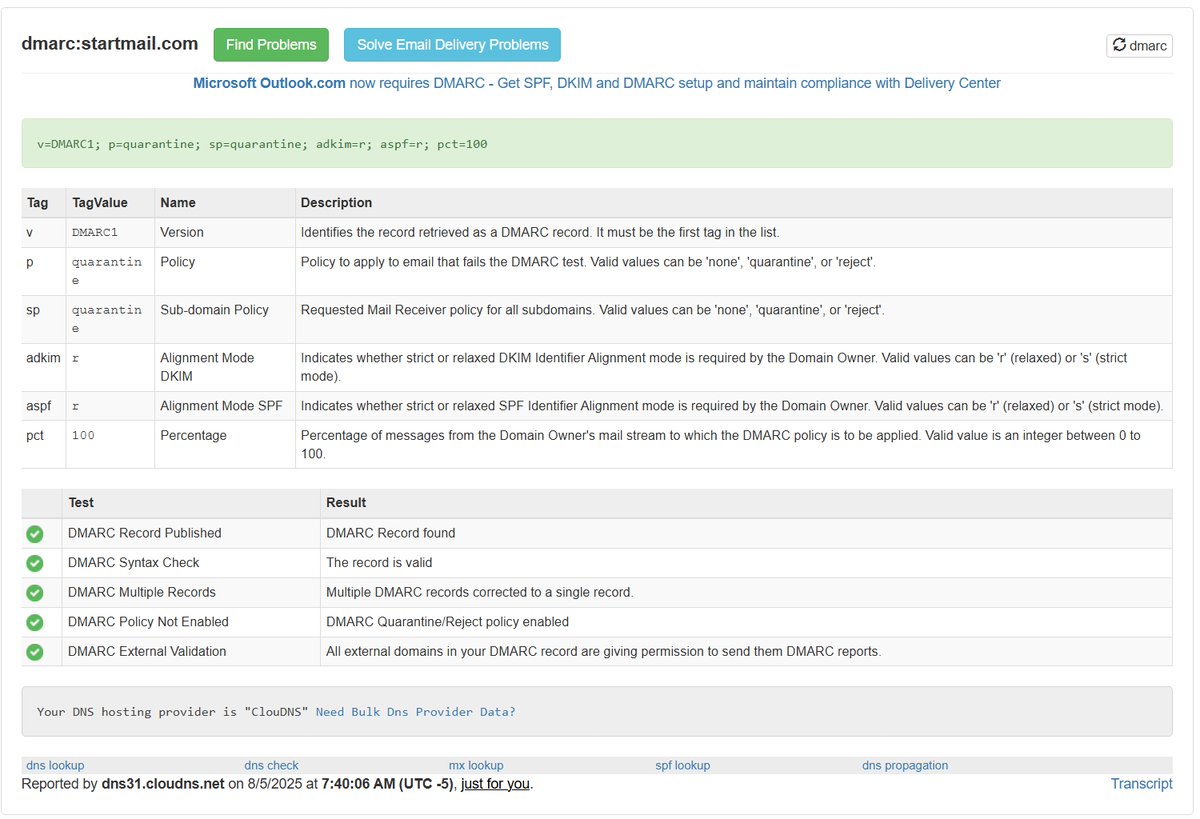Select the DMARC record text v=DMARC1 string
Screen dimensions: 1200x819
262,144
